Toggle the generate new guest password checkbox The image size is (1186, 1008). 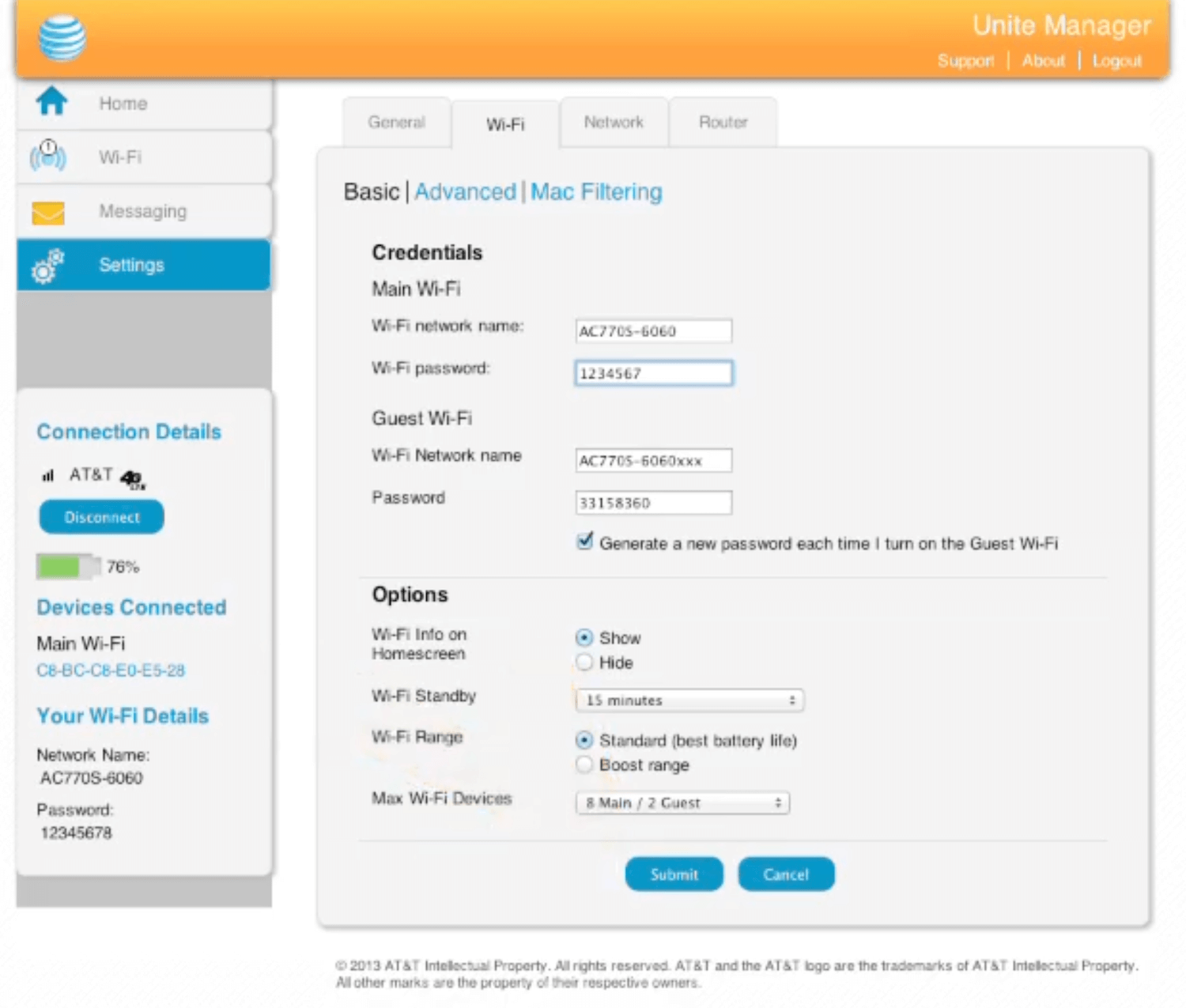(585, 542)
